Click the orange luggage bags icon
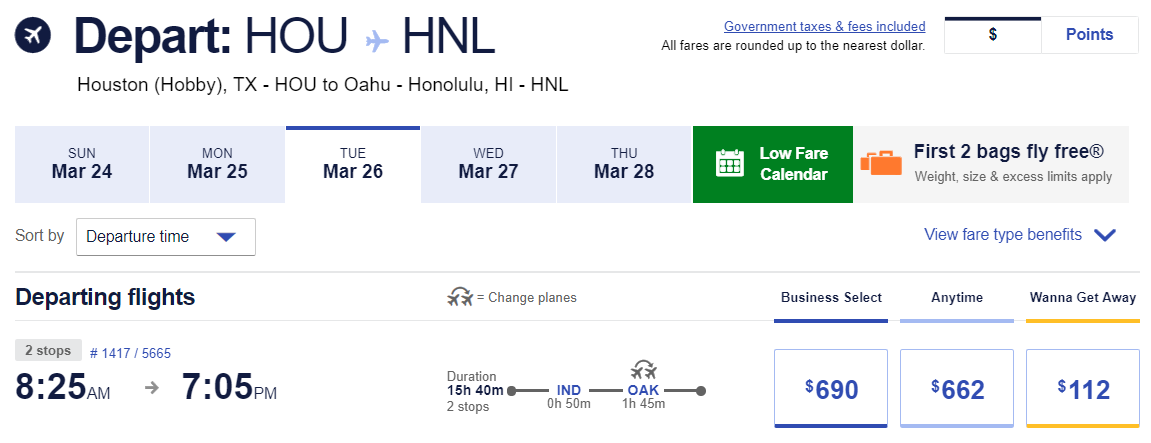 point(880,164)
